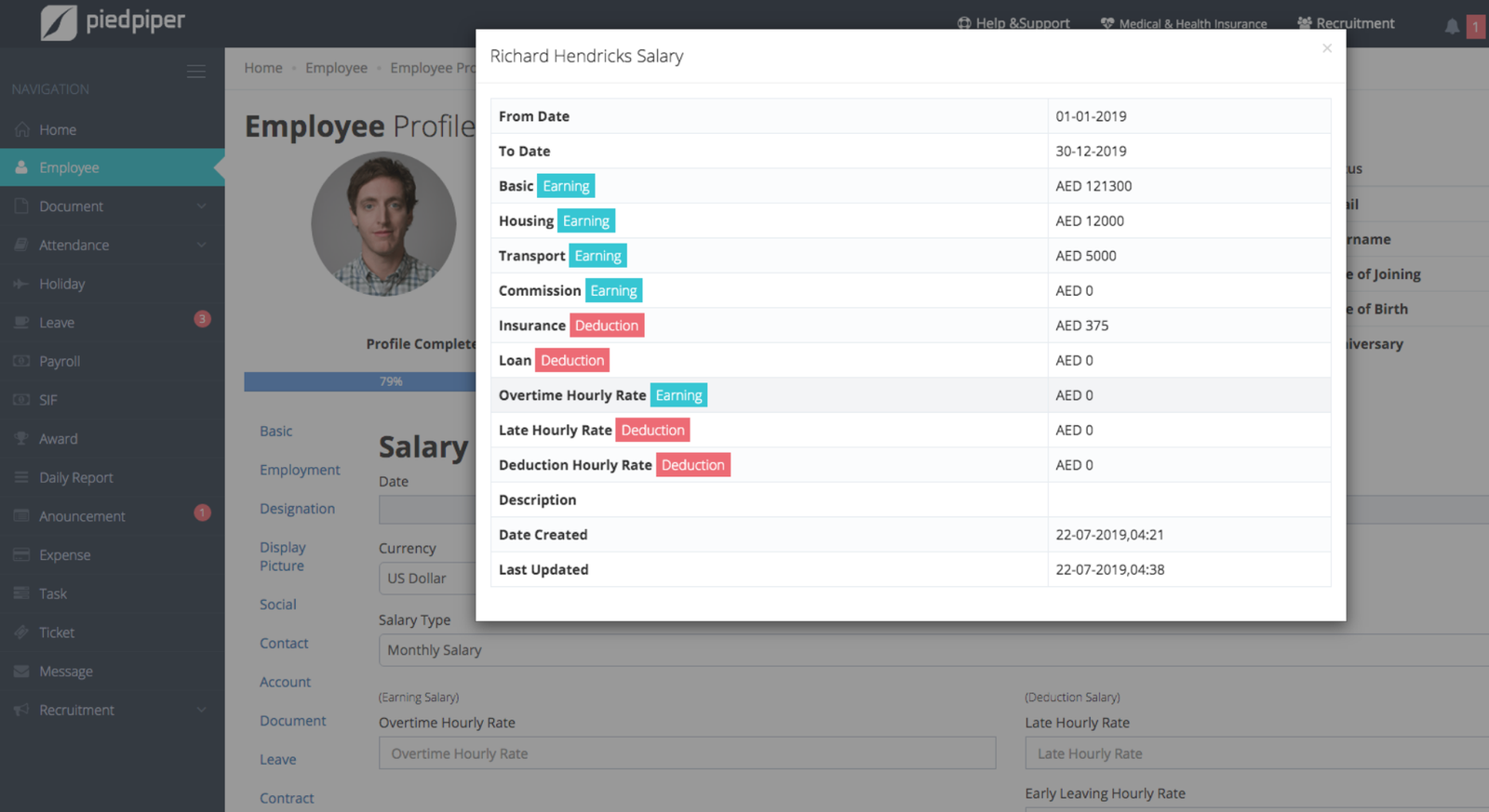Screen dimensions: 1489x812
Task: Click the Message envelope icon
Action: pos(21,672)
